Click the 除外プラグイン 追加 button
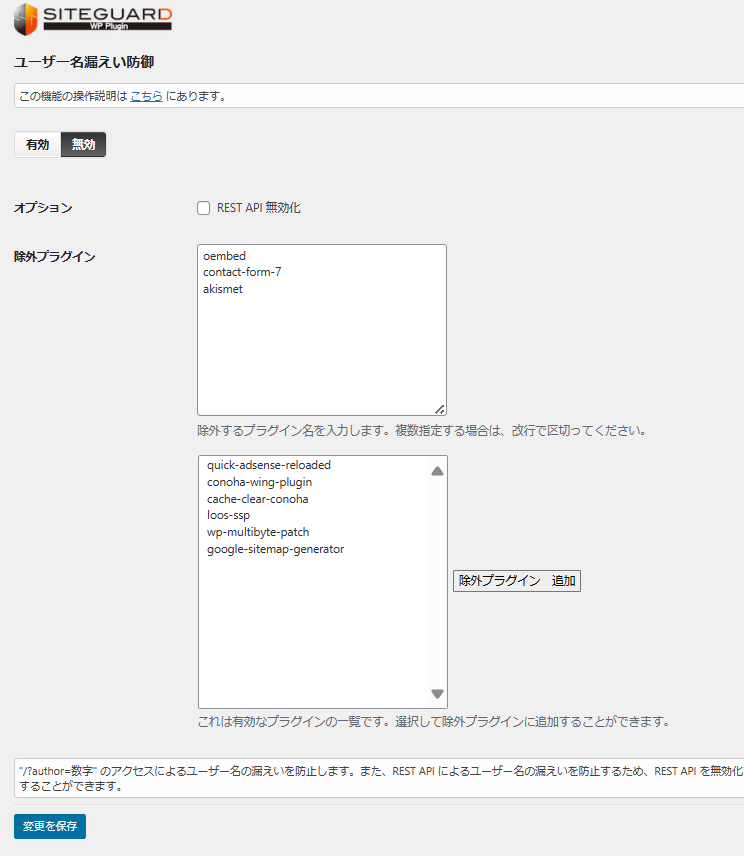The image size is (744, 856). (x=517, y=581)
